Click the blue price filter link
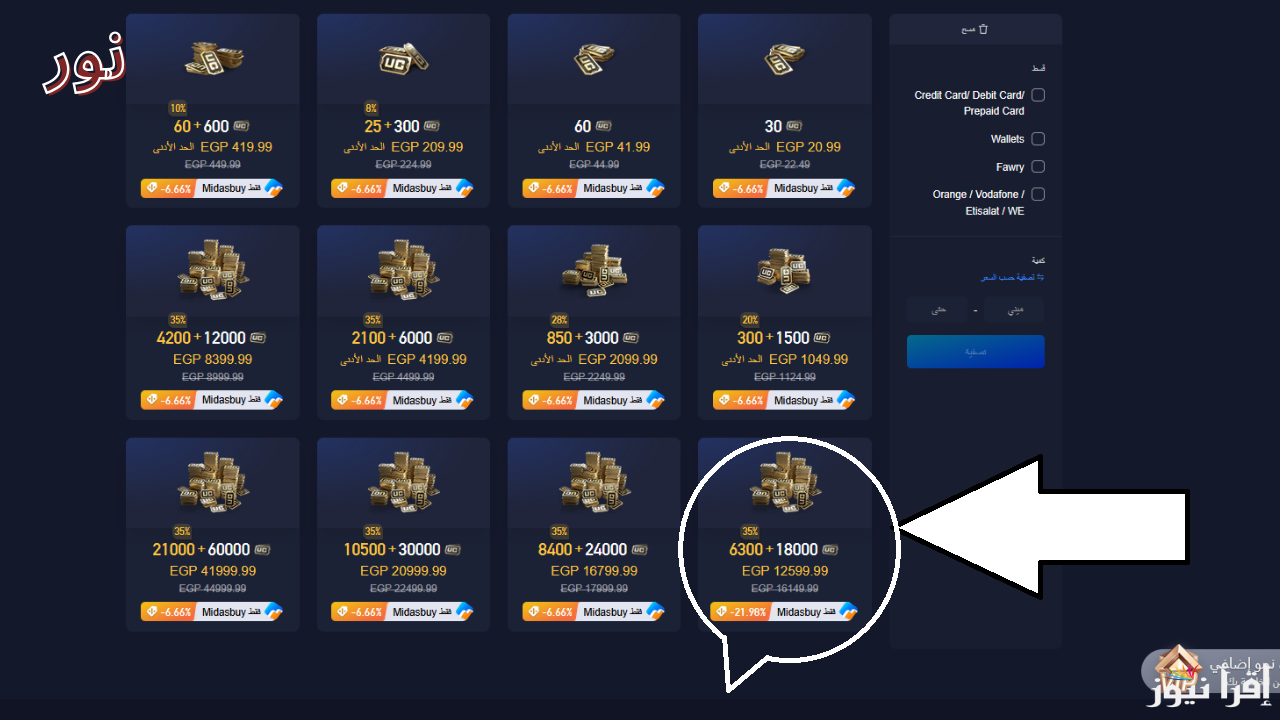The image size is (1280, 720). (x=1010, y=277)
